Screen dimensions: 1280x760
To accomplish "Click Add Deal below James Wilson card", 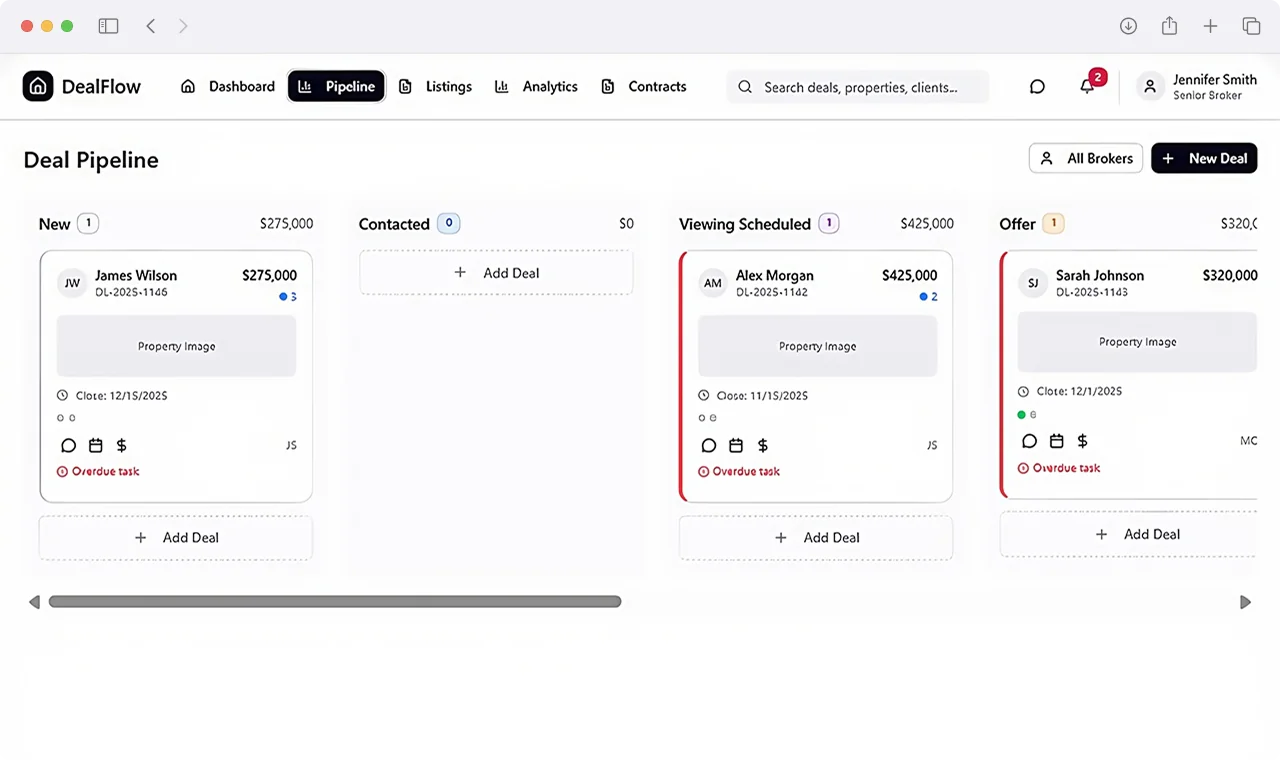I will (176, 537).
